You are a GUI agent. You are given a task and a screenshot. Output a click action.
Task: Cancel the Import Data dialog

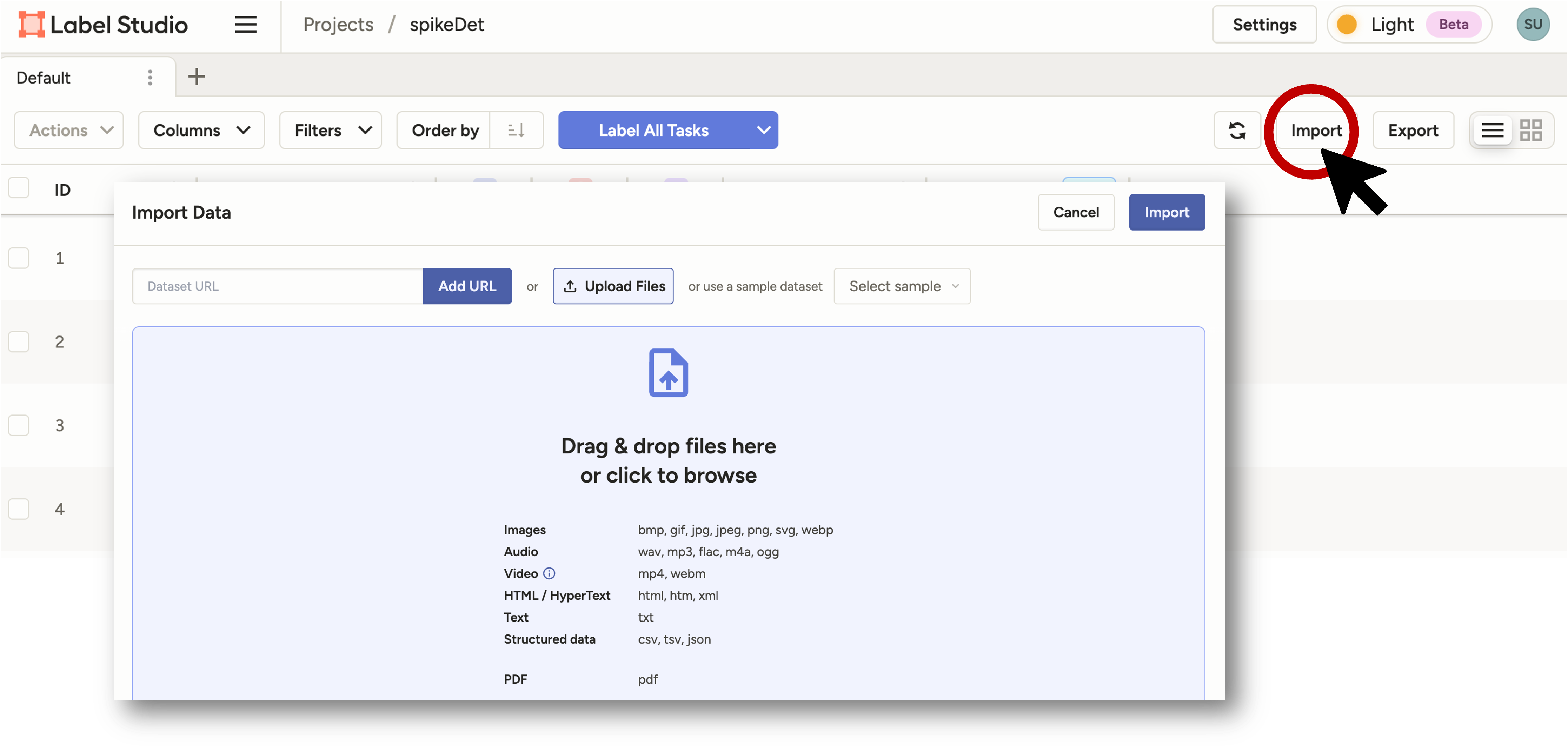[x=1076, y=212]
